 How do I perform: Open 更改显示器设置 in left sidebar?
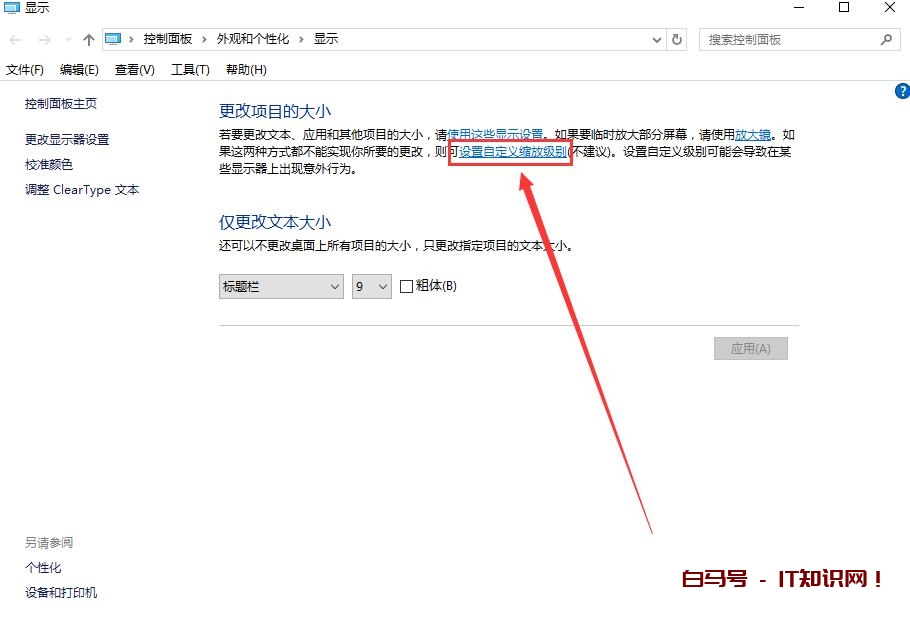[x=67, y=140]
